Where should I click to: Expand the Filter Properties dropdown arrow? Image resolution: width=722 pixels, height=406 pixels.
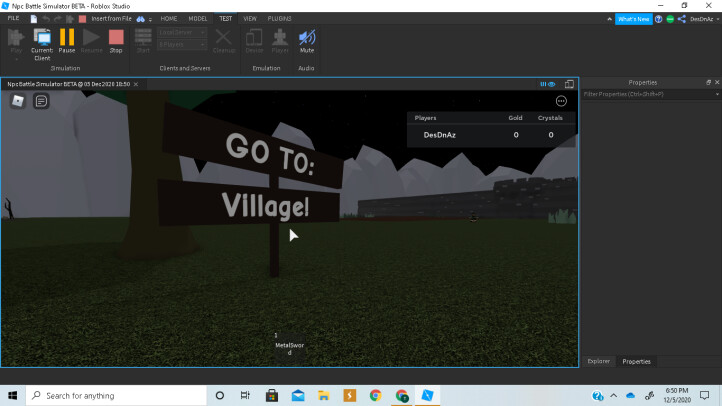pos(717,94)
